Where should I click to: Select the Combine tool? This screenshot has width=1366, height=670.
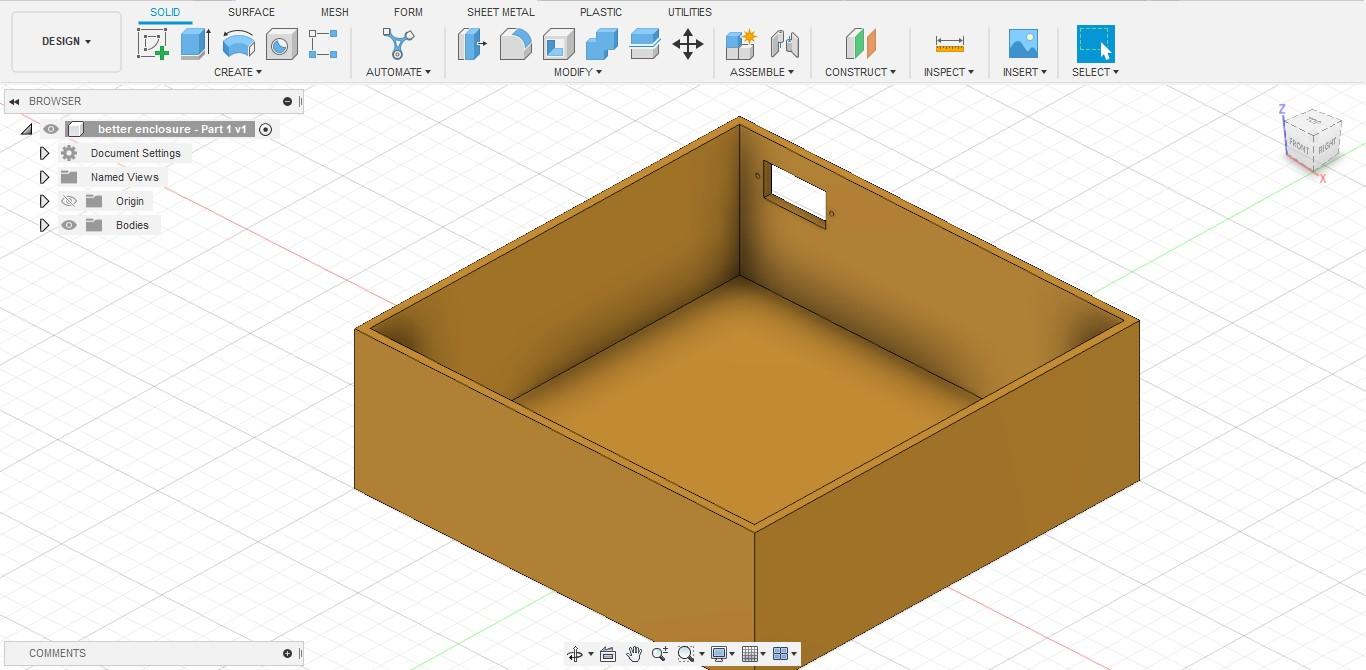[x=602, y=44]
